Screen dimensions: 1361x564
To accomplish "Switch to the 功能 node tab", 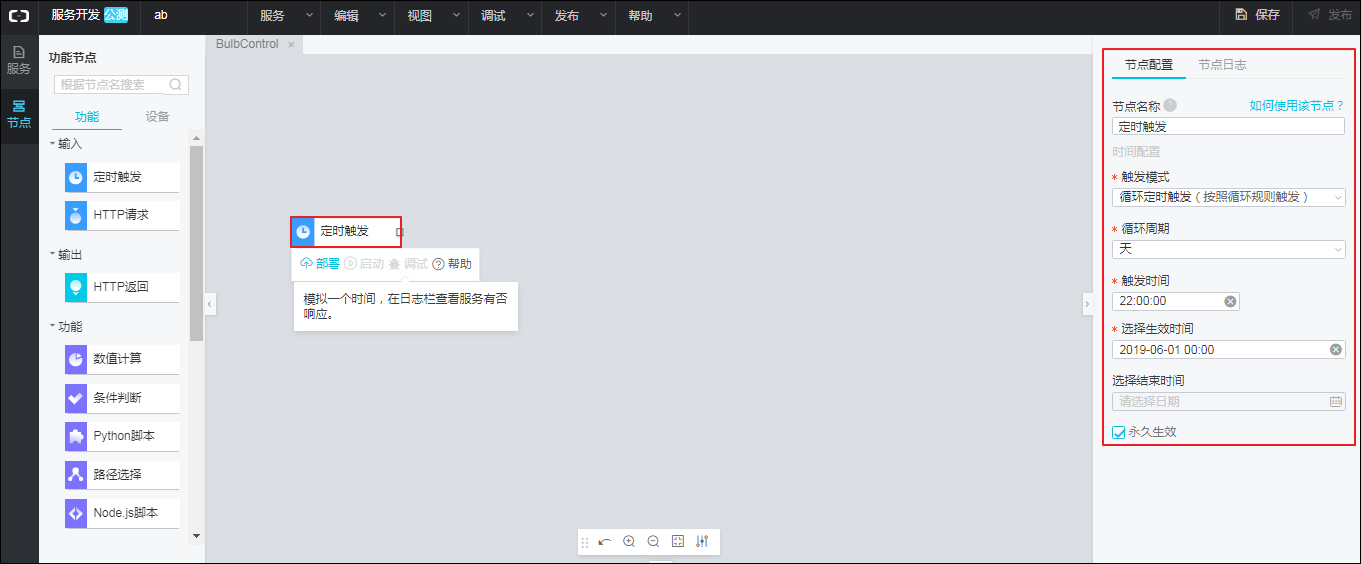I will [87, 117].
